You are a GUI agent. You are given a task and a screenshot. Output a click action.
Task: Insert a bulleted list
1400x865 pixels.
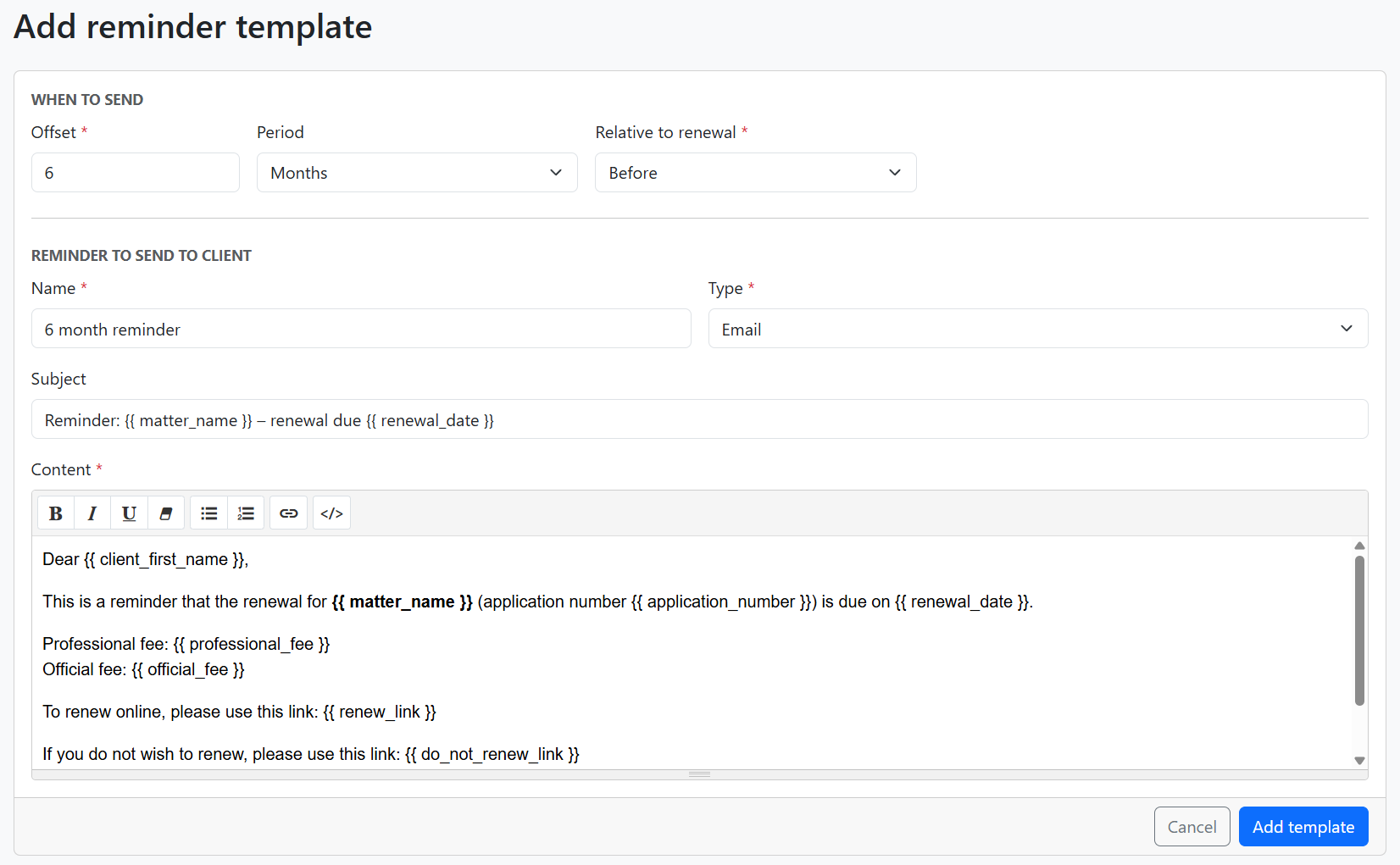pos(208,513)
